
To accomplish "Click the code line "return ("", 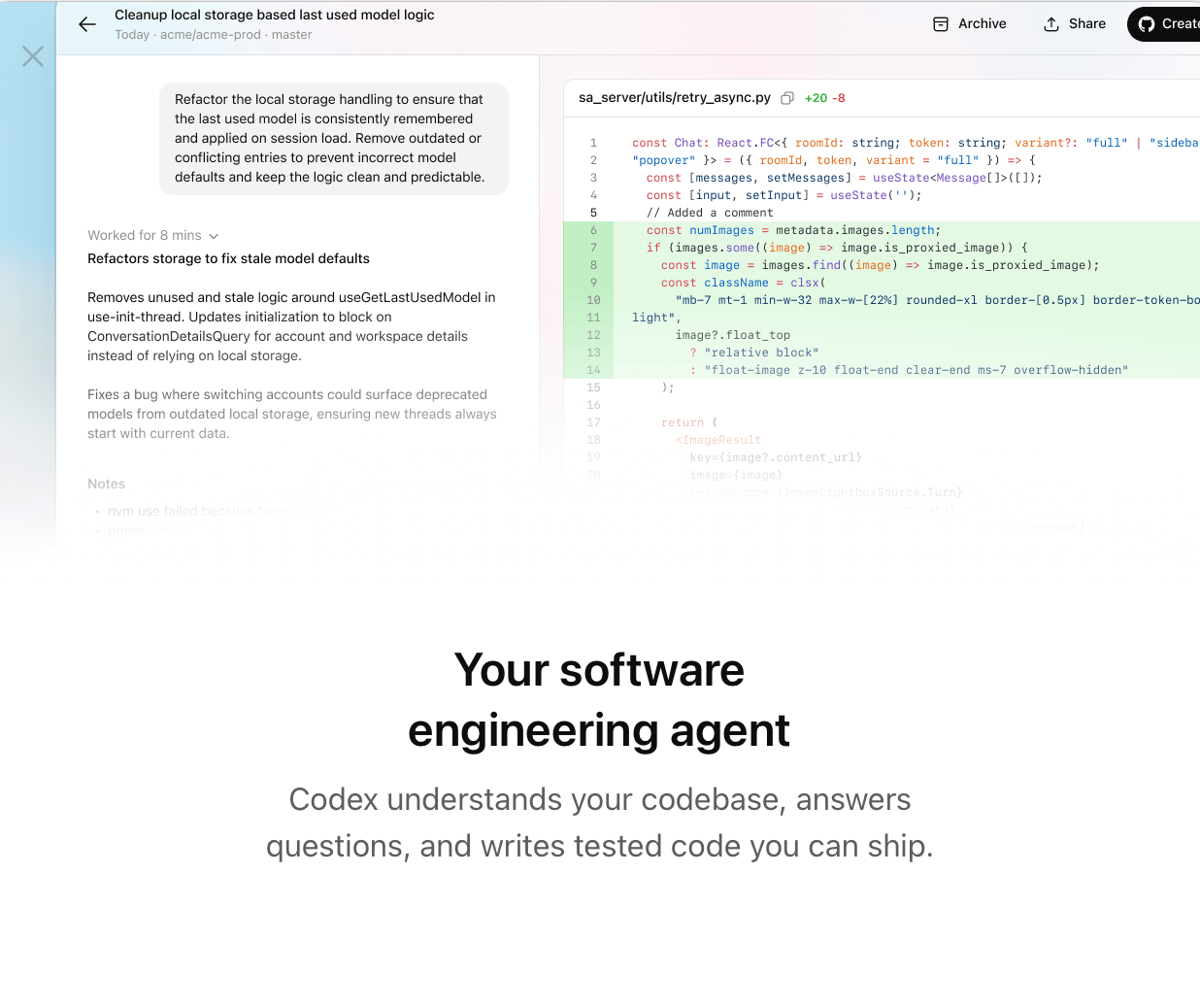I will (689, 422).
